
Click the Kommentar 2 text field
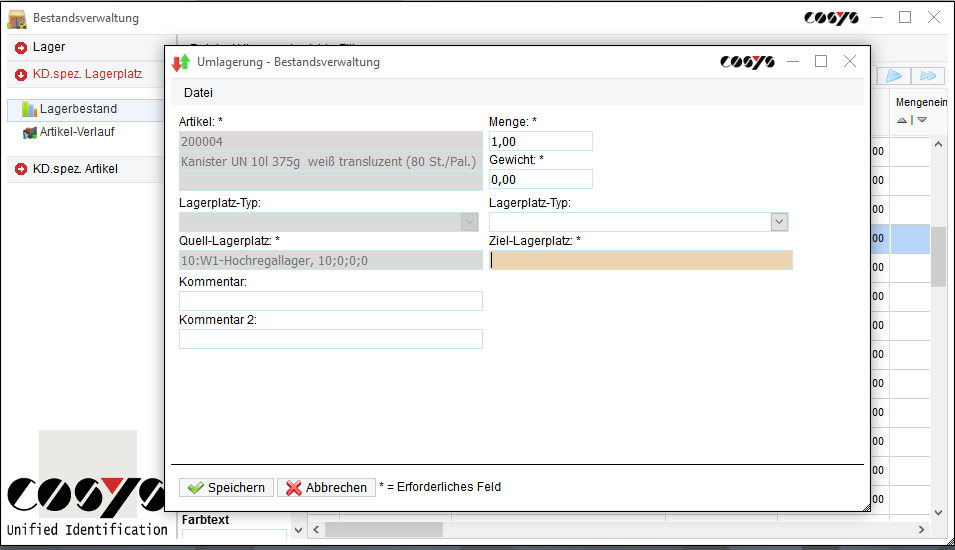coord(330,339)
